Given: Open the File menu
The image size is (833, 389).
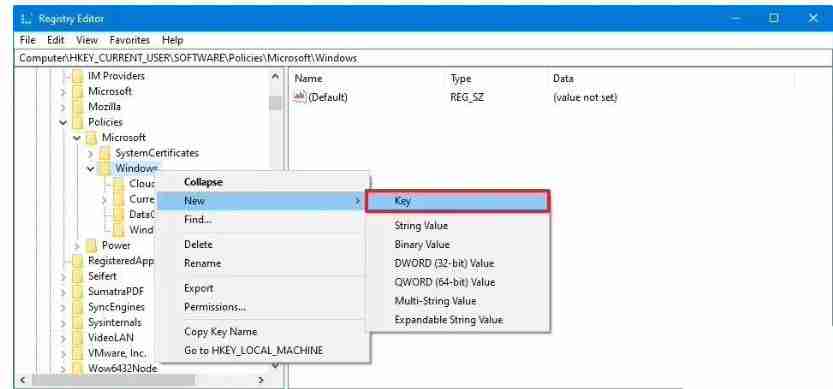Looking at the screenshot, I should point(27,40).
